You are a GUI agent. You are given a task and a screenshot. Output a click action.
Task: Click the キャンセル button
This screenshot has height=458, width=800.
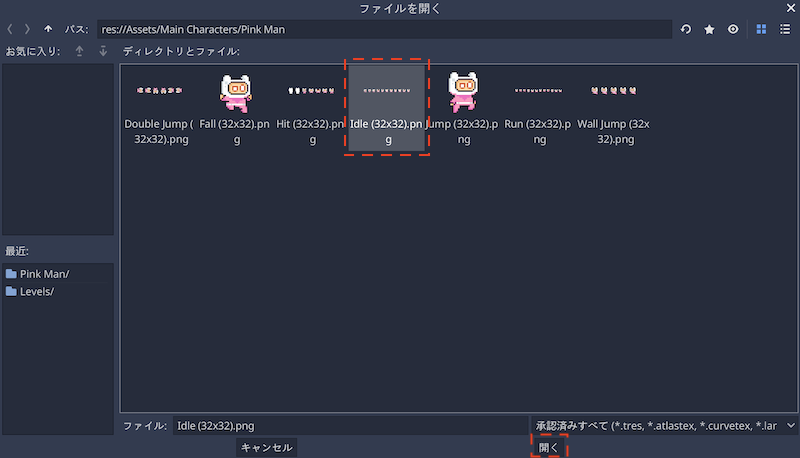266,448
